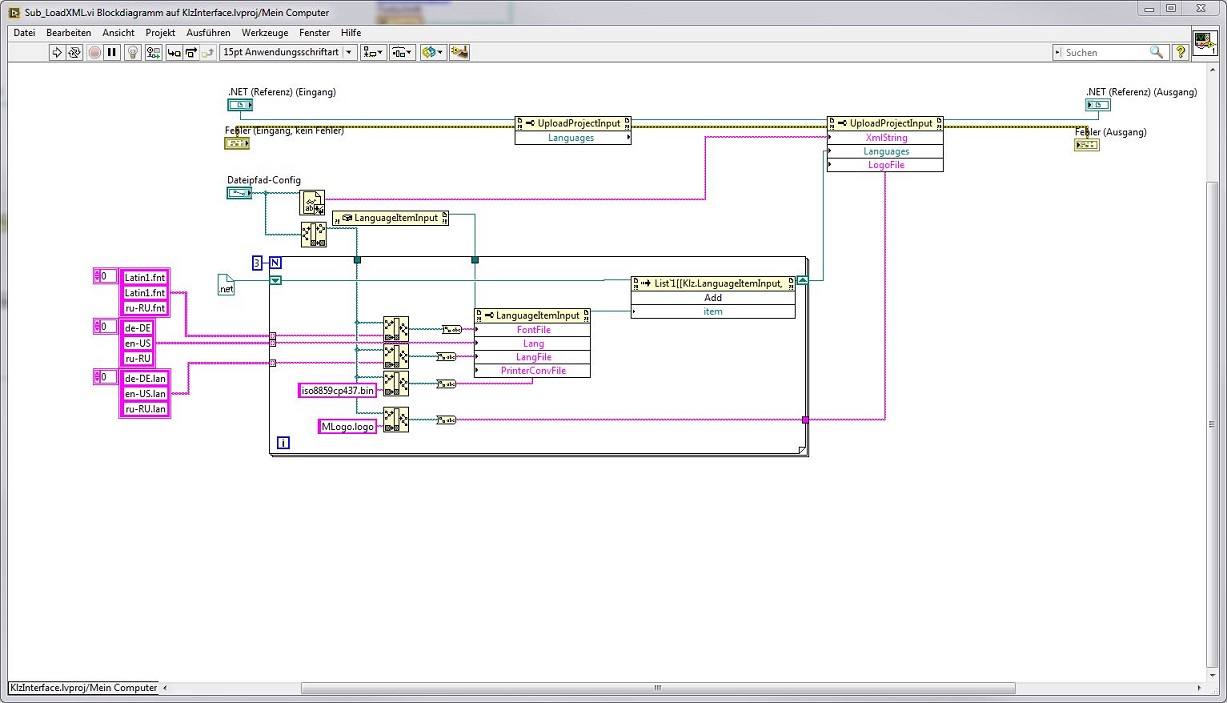Screen dimensions: 1227x703
Task: Open the Ausführen menu
Action: (x=208, y=33)
